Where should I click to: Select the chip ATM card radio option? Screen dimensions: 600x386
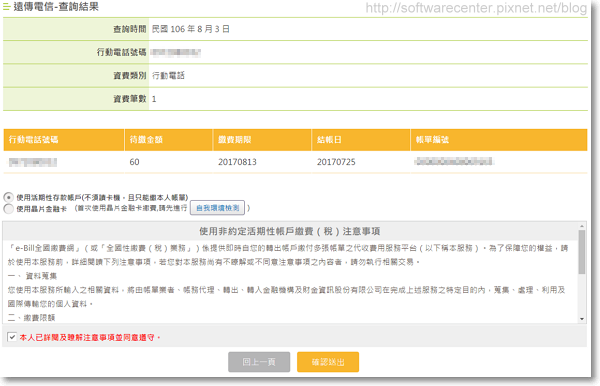coord(8,208)
